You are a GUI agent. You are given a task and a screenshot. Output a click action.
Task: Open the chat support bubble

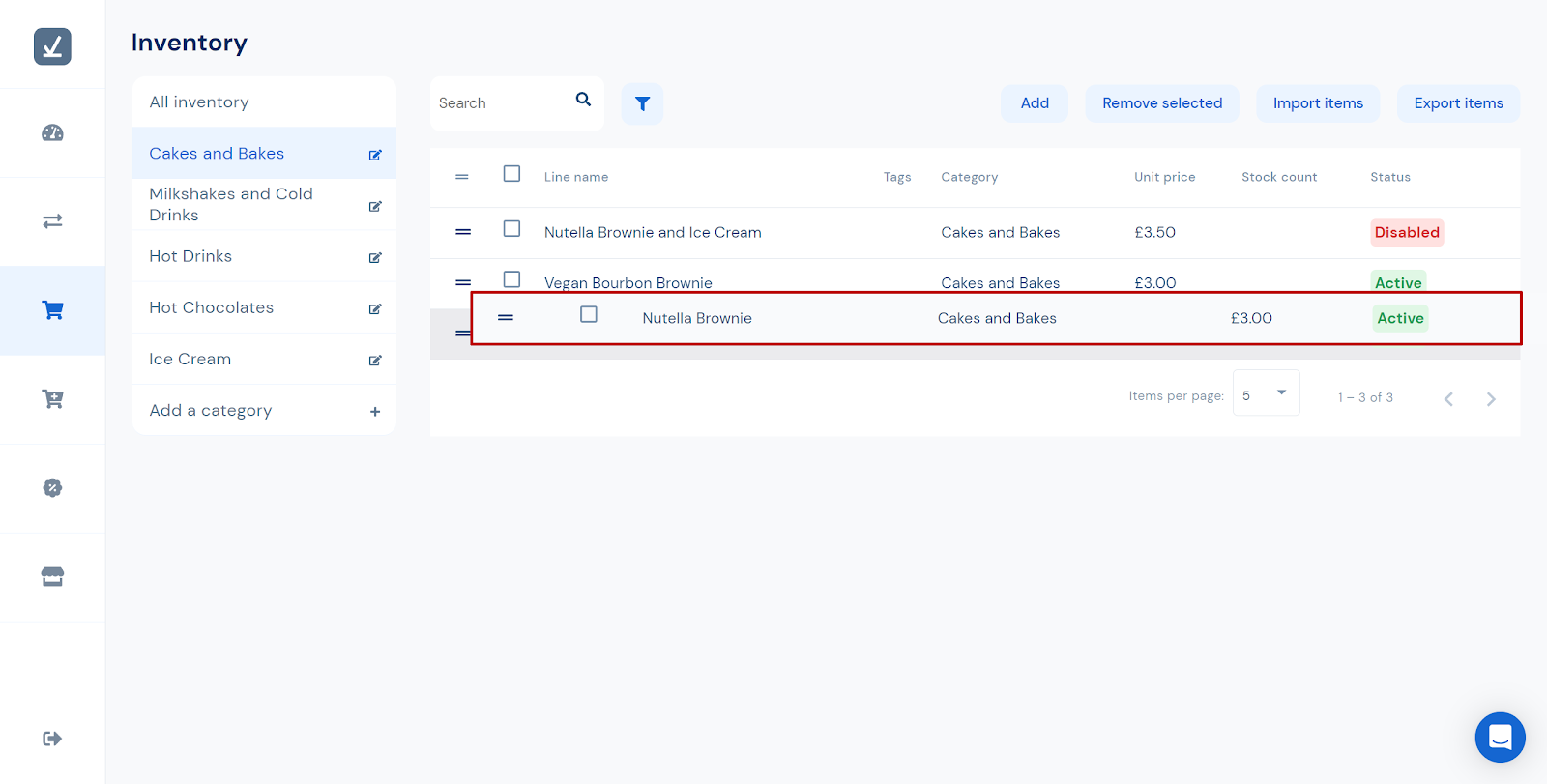pos(1500,738)
